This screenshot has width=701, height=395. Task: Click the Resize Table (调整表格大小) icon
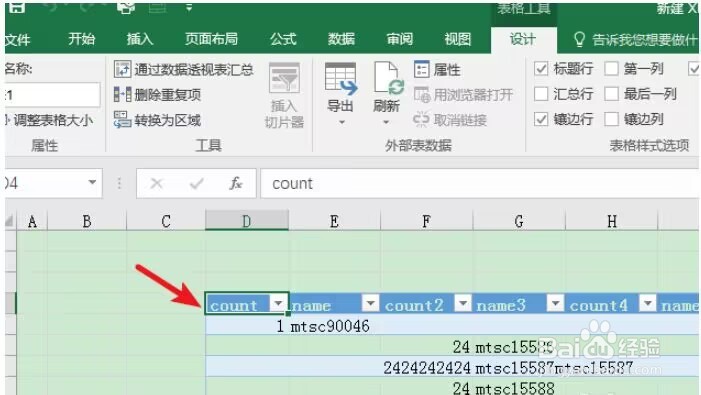[x=8, y=120]
